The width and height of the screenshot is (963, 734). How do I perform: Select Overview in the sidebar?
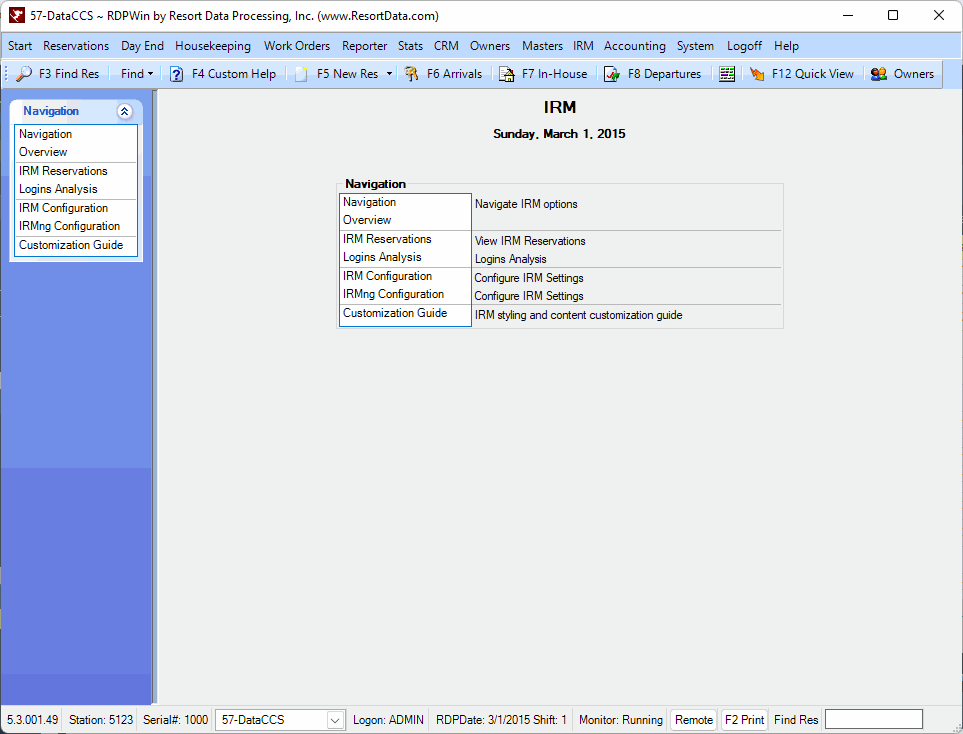point(43,152)
